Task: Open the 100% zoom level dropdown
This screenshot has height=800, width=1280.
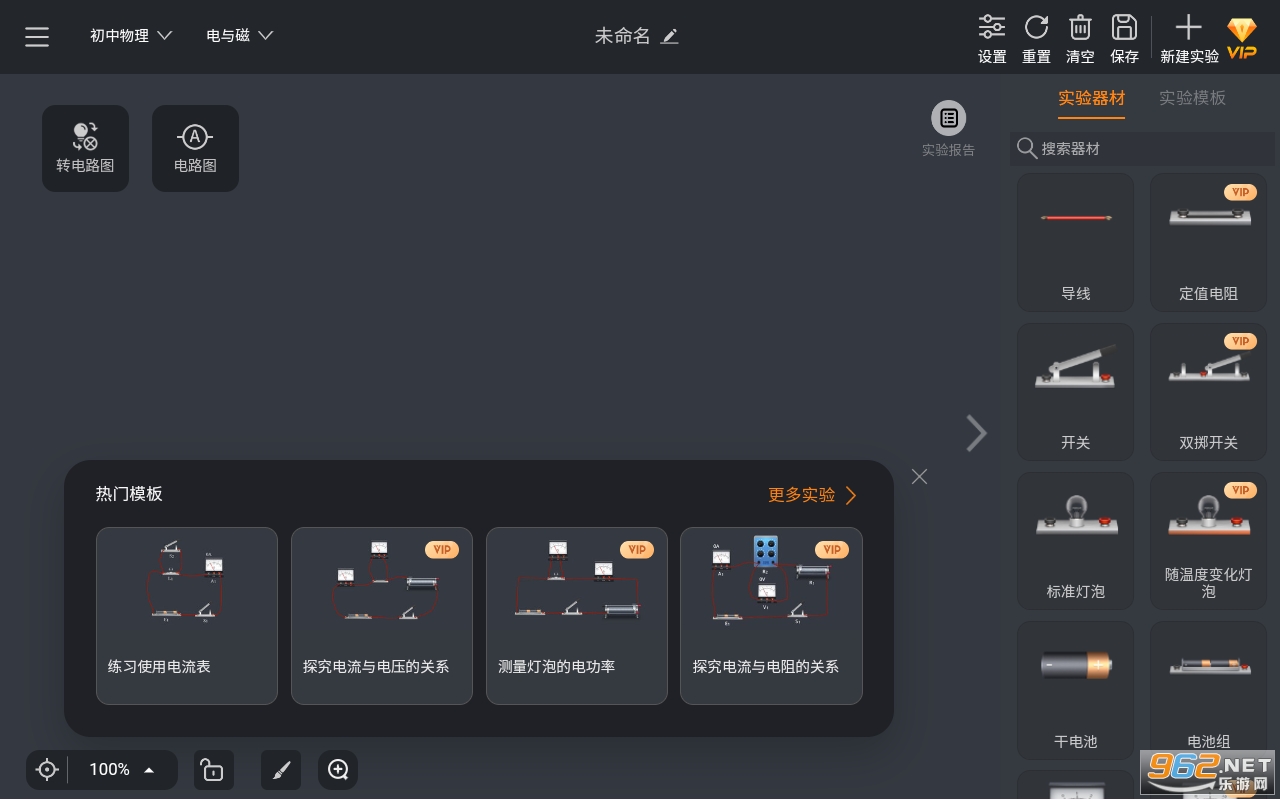Action: coord(122,770)
